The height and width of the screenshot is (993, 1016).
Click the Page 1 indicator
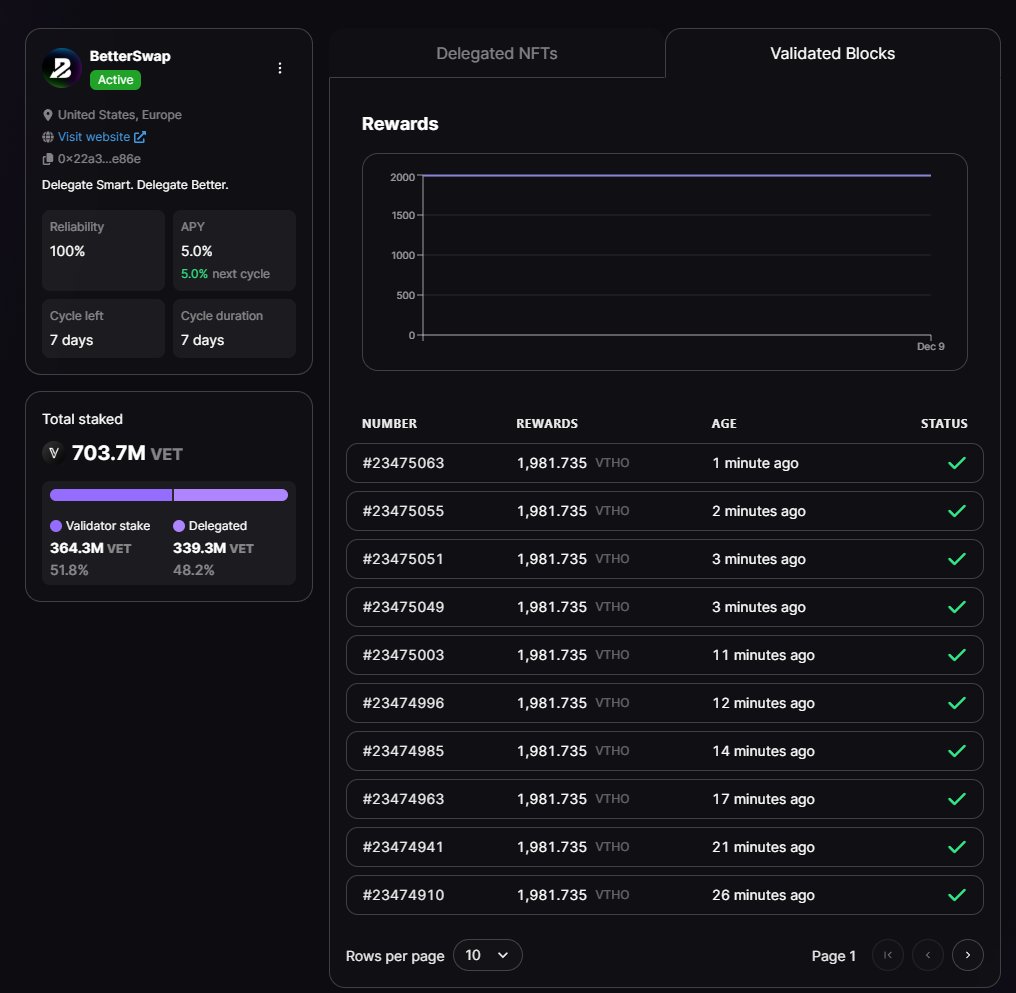(x=833, y=955)
